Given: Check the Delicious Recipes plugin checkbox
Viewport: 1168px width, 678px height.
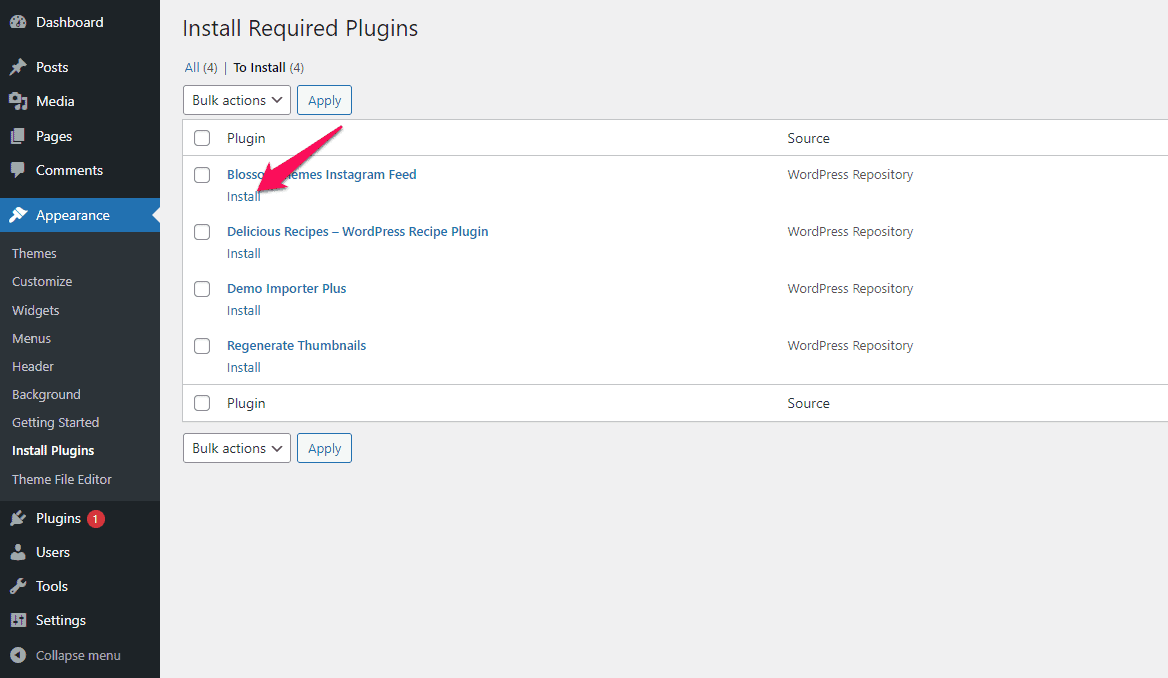Looking at the screenshot, I should pos(202,232).
